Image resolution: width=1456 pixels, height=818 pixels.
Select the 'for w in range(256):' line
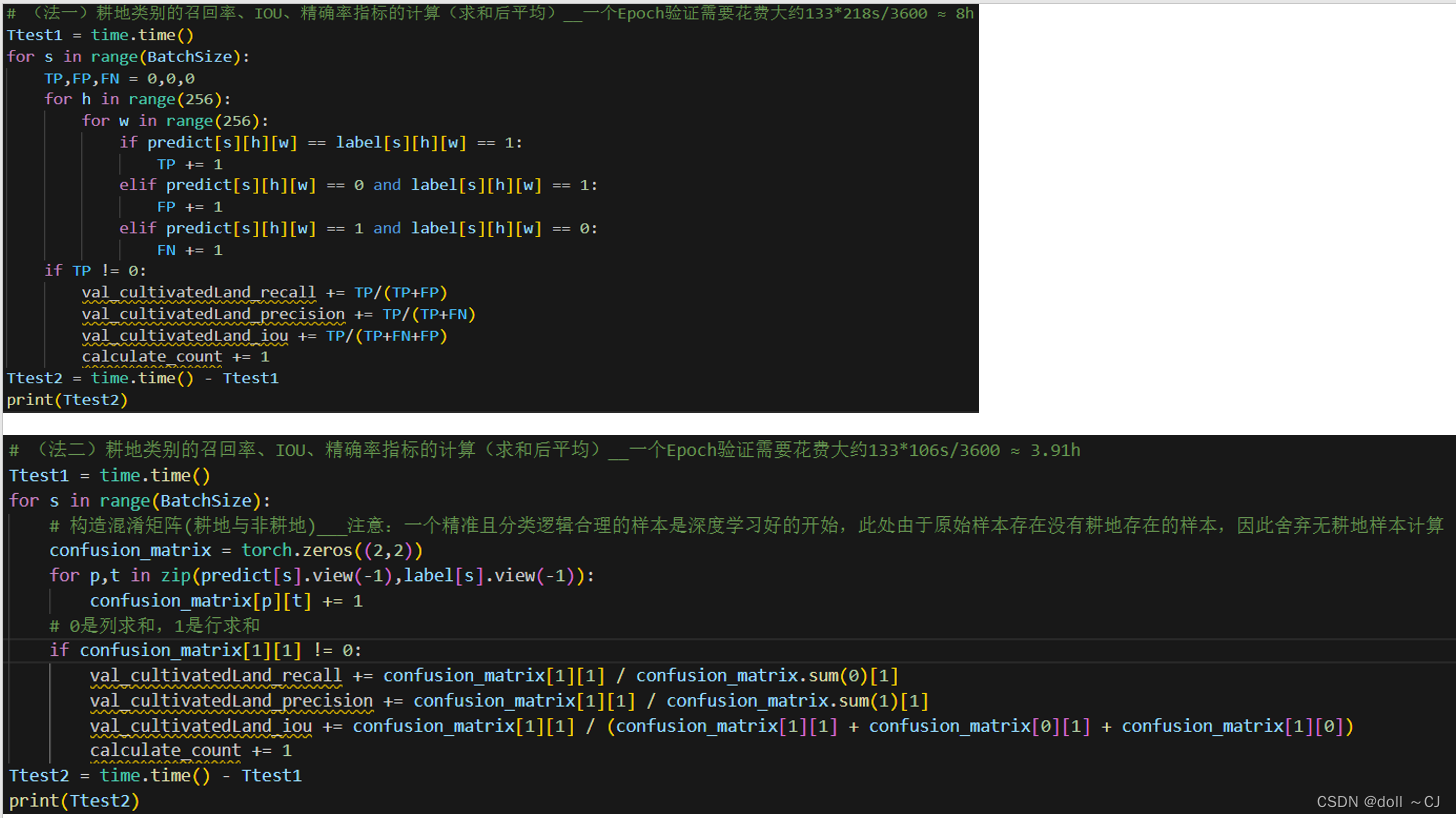(x=176, y=121)
